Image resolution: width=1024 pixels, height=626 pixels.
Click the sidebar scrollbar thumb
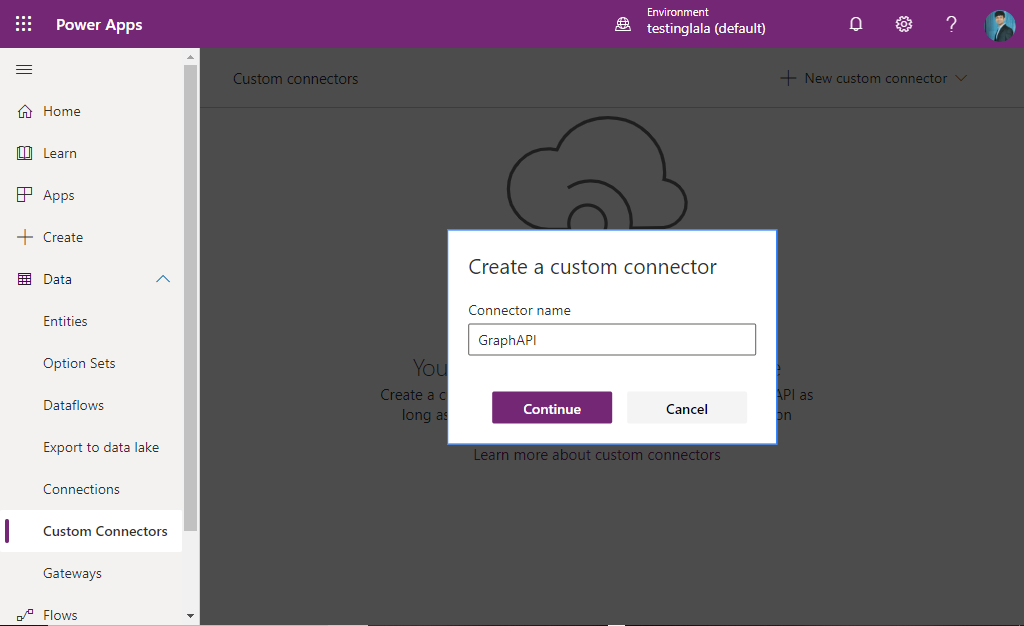point(190,298)
